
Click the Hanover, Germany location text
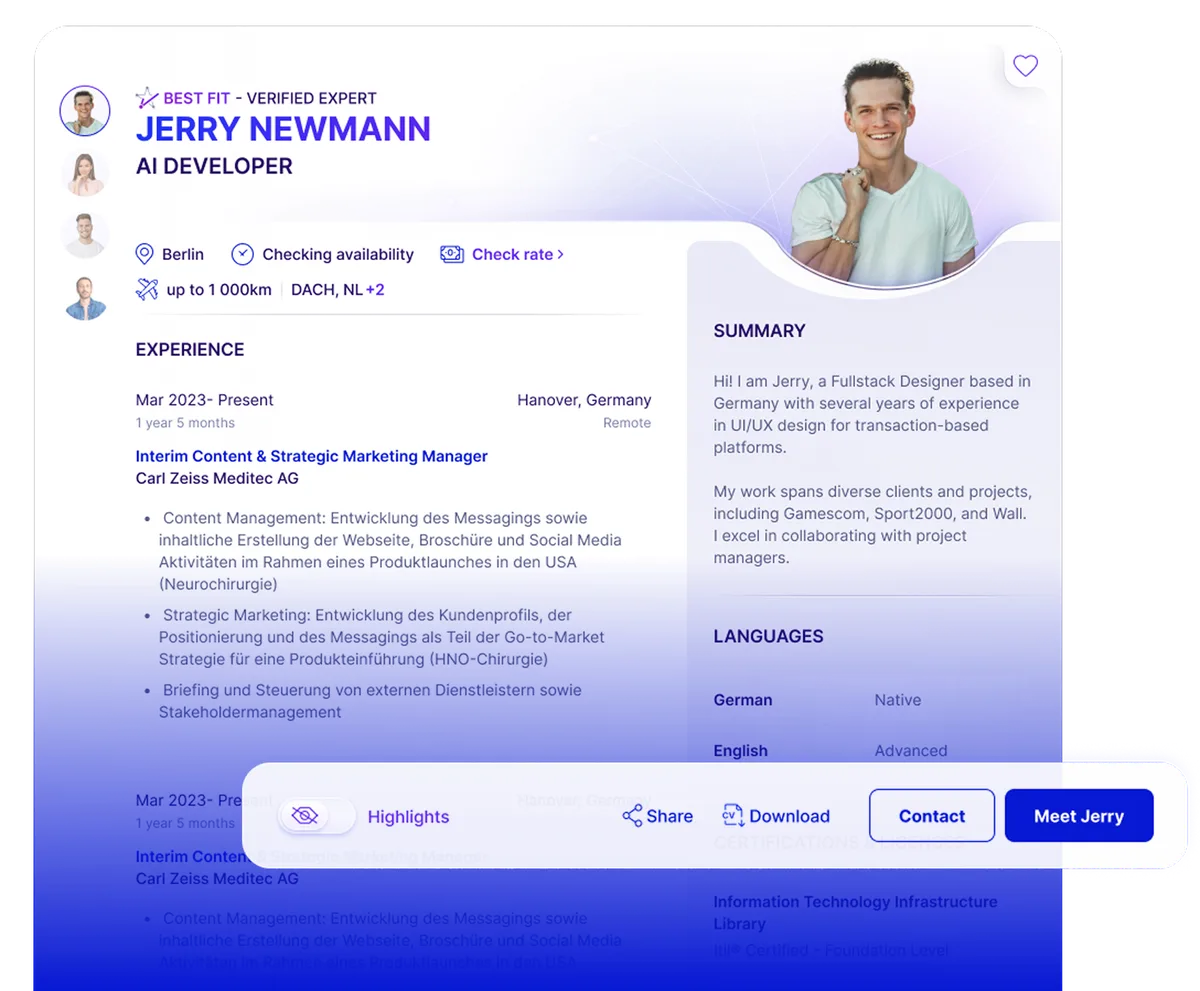[x=584, y=400]
